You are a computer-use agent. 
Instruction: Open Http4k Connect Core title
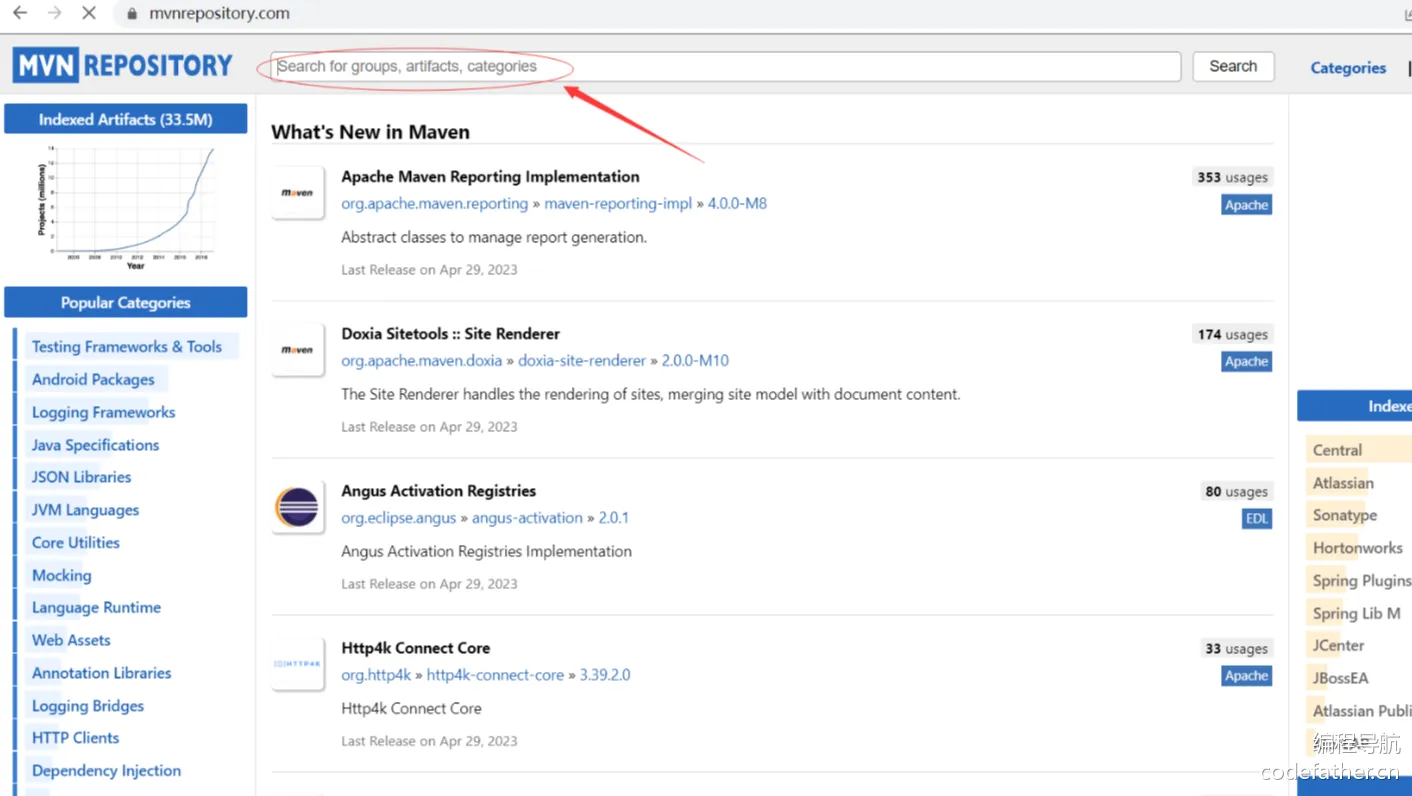[x=415, y=648]
